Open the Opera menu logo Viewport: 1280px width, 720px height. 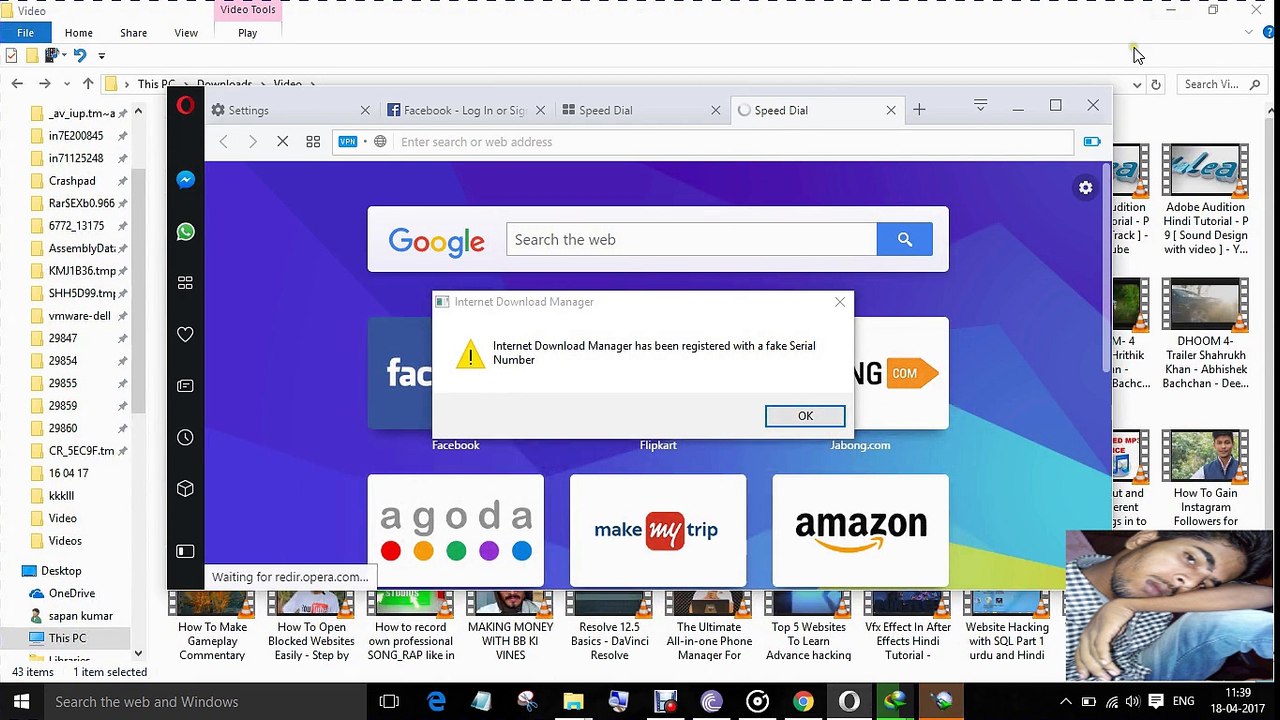point(185,105)
